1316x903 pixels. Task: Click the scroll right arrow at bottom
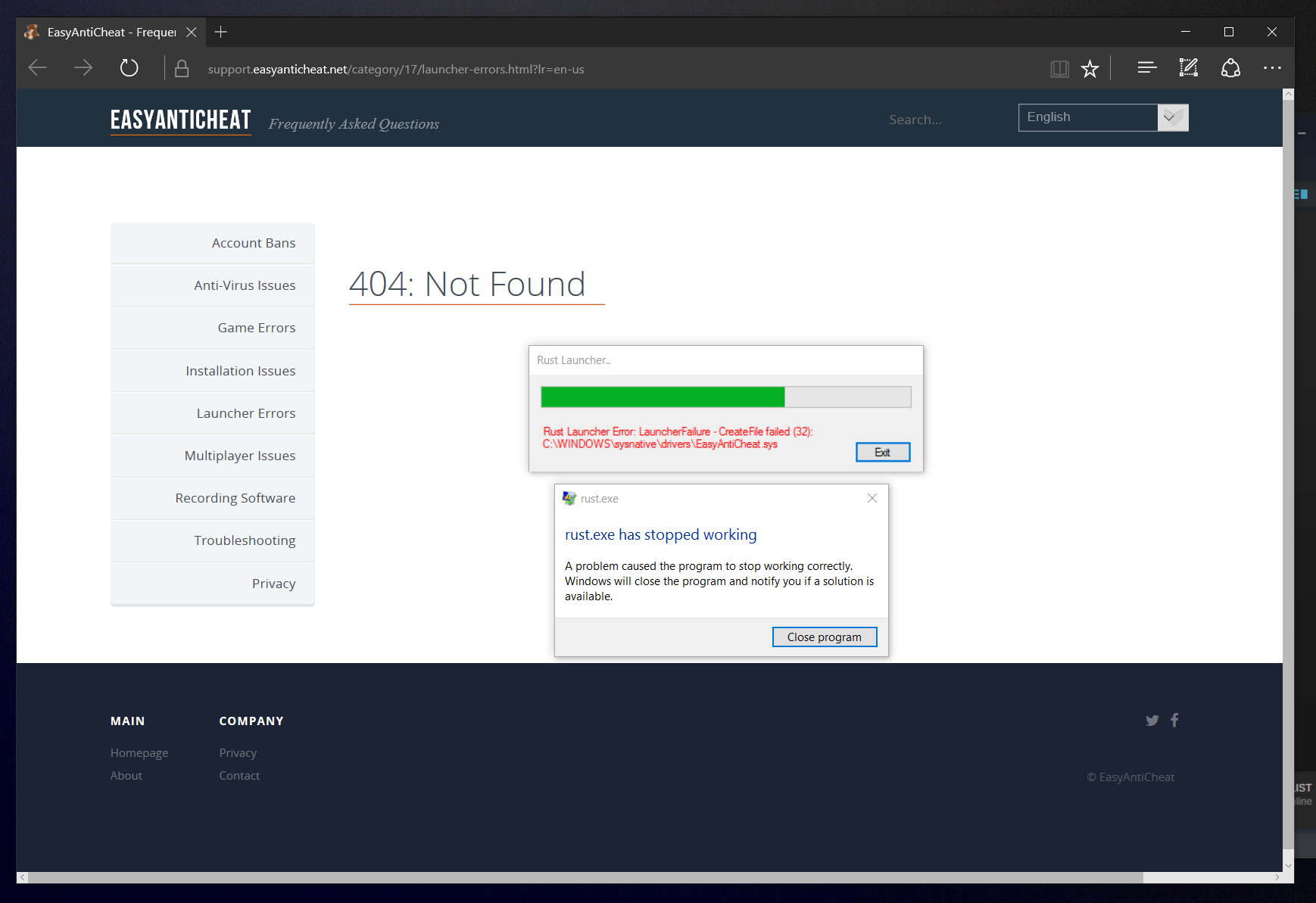(1277, 878)
